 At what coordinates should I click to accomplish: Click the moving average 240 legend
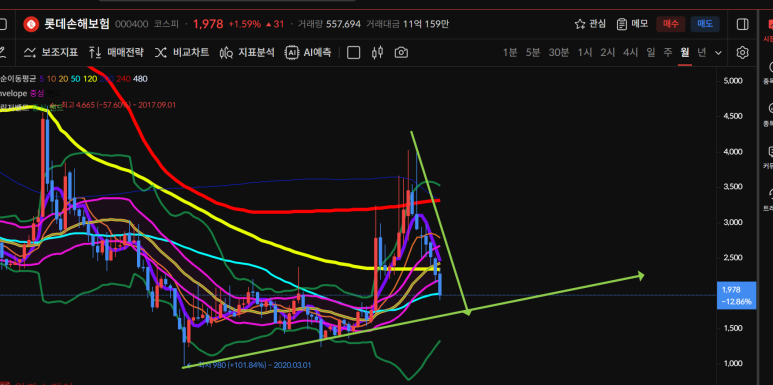(x=123, y=79)
